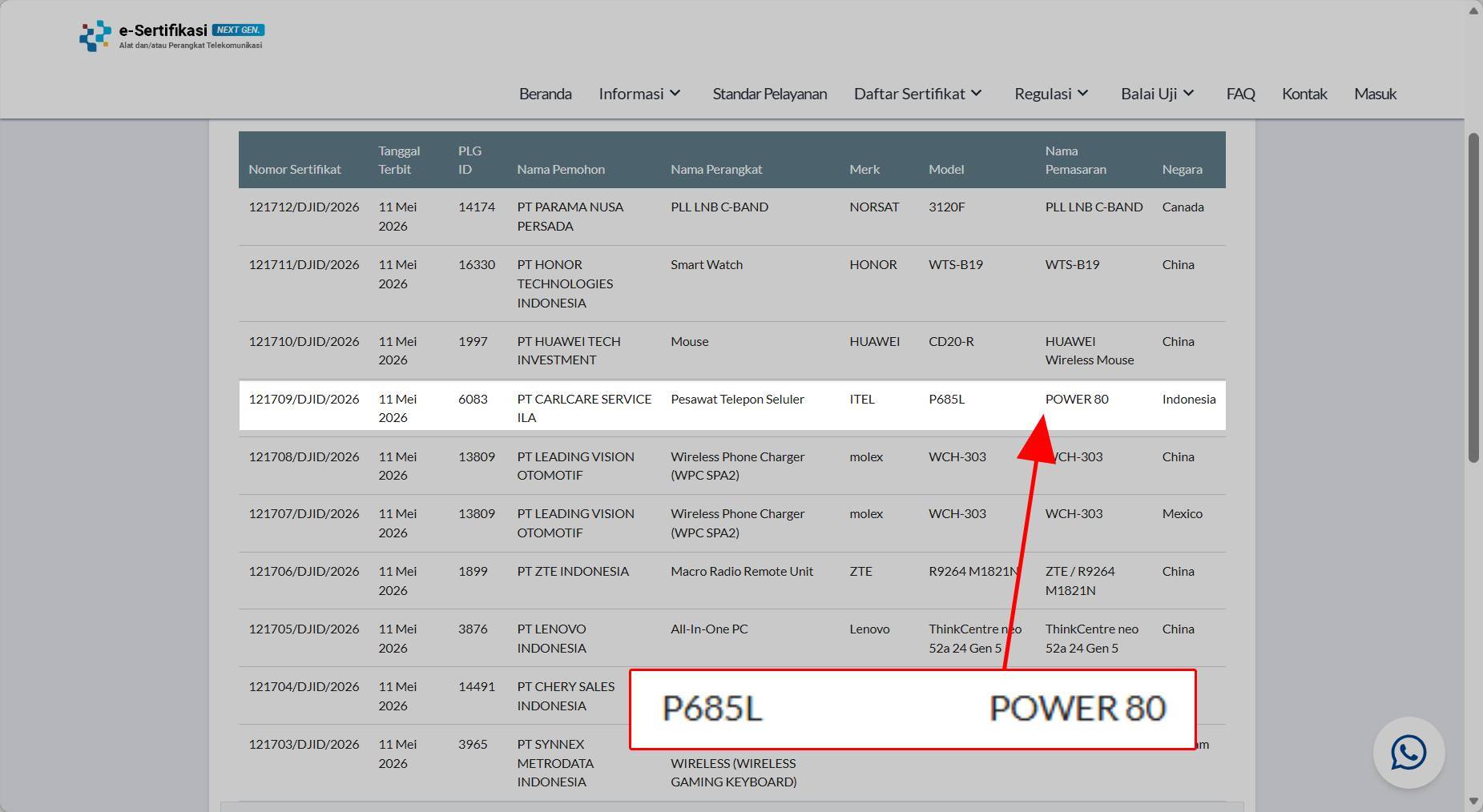The width and height of the screenshot is (1483, 812).
Task: Open the Beranda menu item
Action: (545, 94)
